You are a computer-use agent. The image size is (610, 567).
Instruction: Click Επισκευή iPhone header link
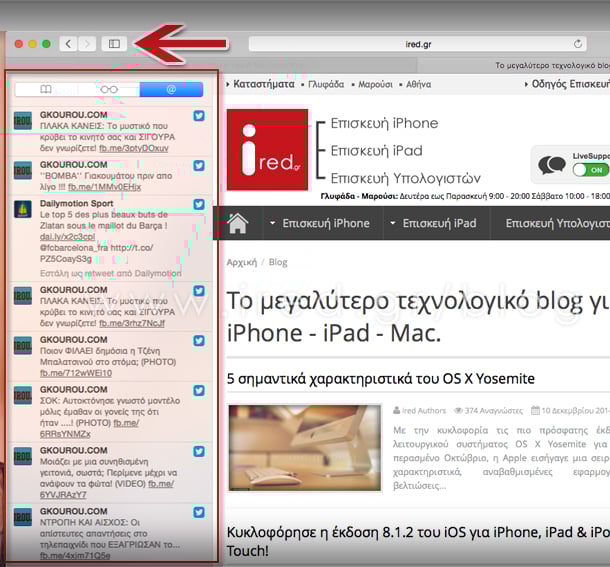pyautogui.click(x=384, y=123)
